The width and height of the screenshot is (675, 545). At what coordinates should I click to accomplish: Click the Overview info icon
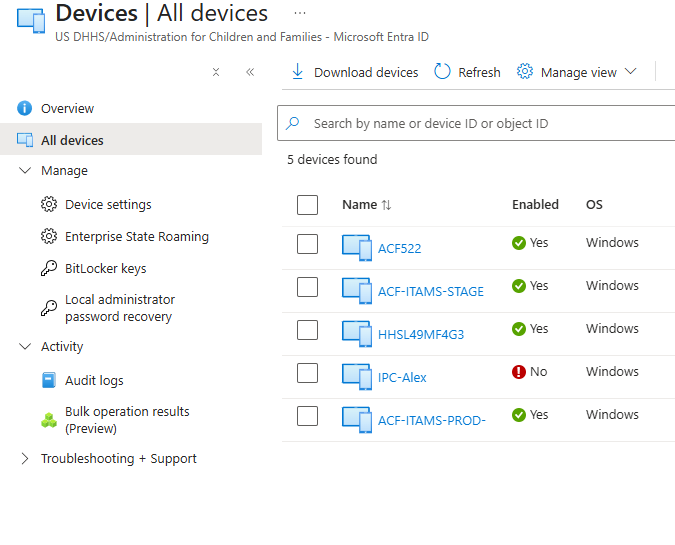[x=25, y=109]
